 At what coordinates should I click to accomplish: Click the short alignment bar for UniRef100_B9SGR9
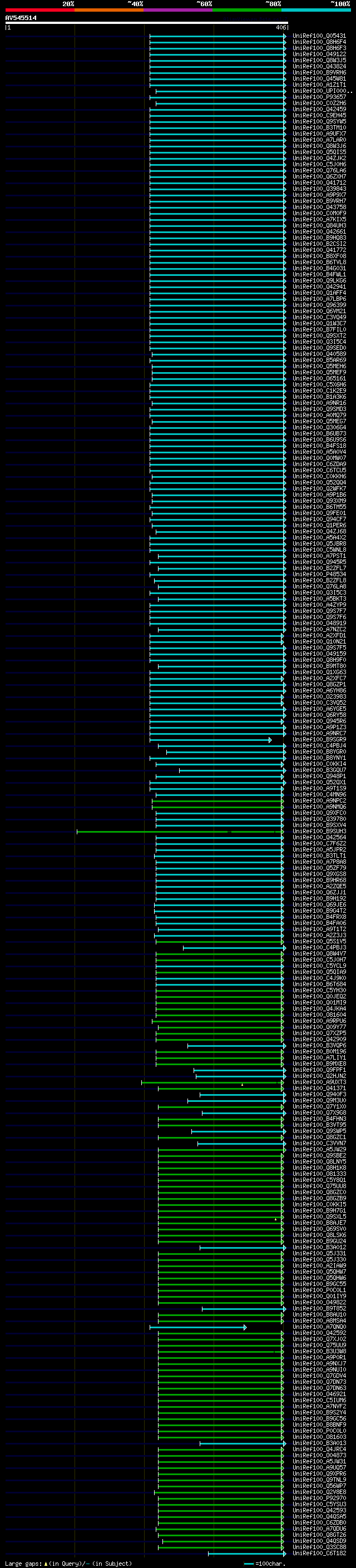coord(211,740)
